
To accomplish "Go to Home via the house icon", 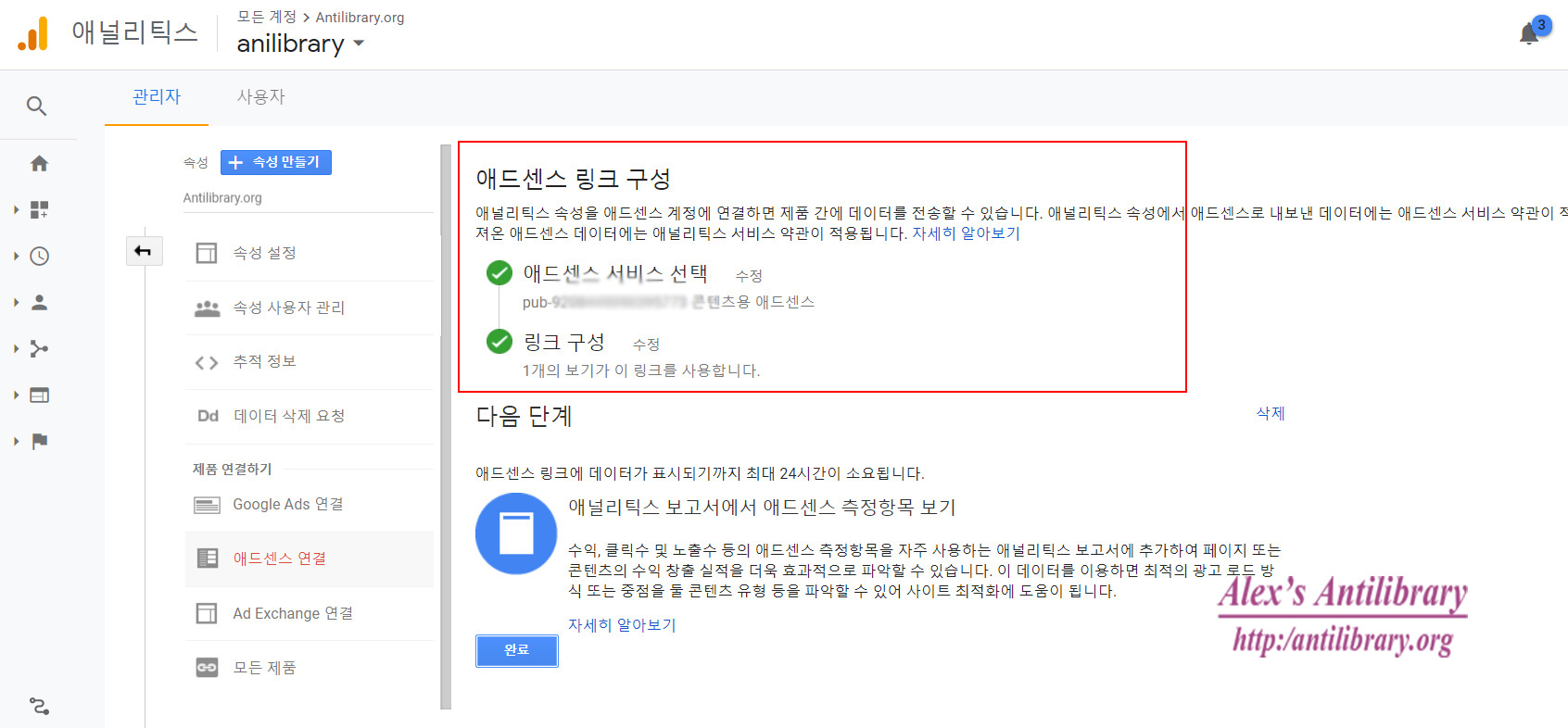I will [39, 164].
